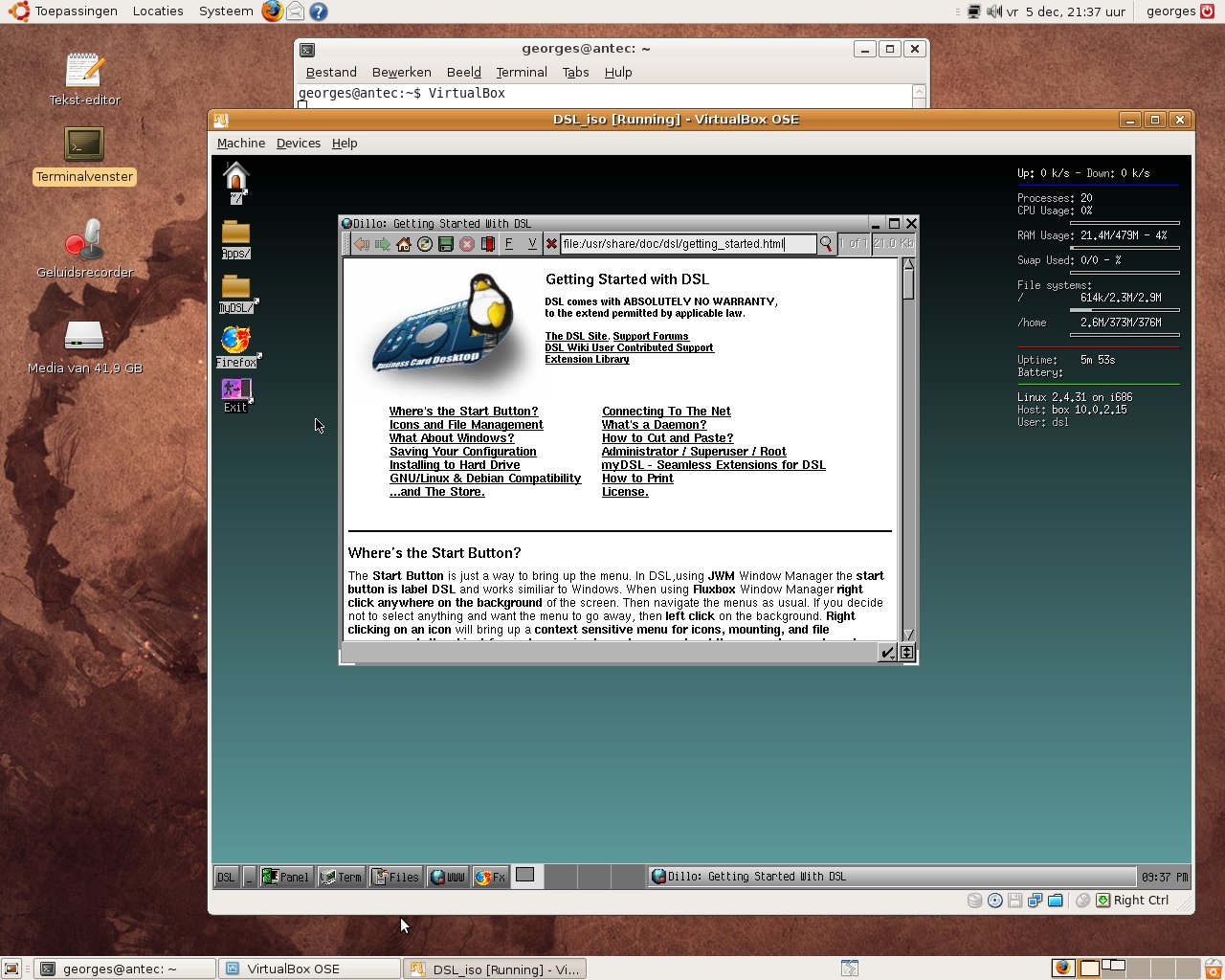Click the checkmark bug meter in Dillo
1225x980 pixels.
[x=887, y=653]
